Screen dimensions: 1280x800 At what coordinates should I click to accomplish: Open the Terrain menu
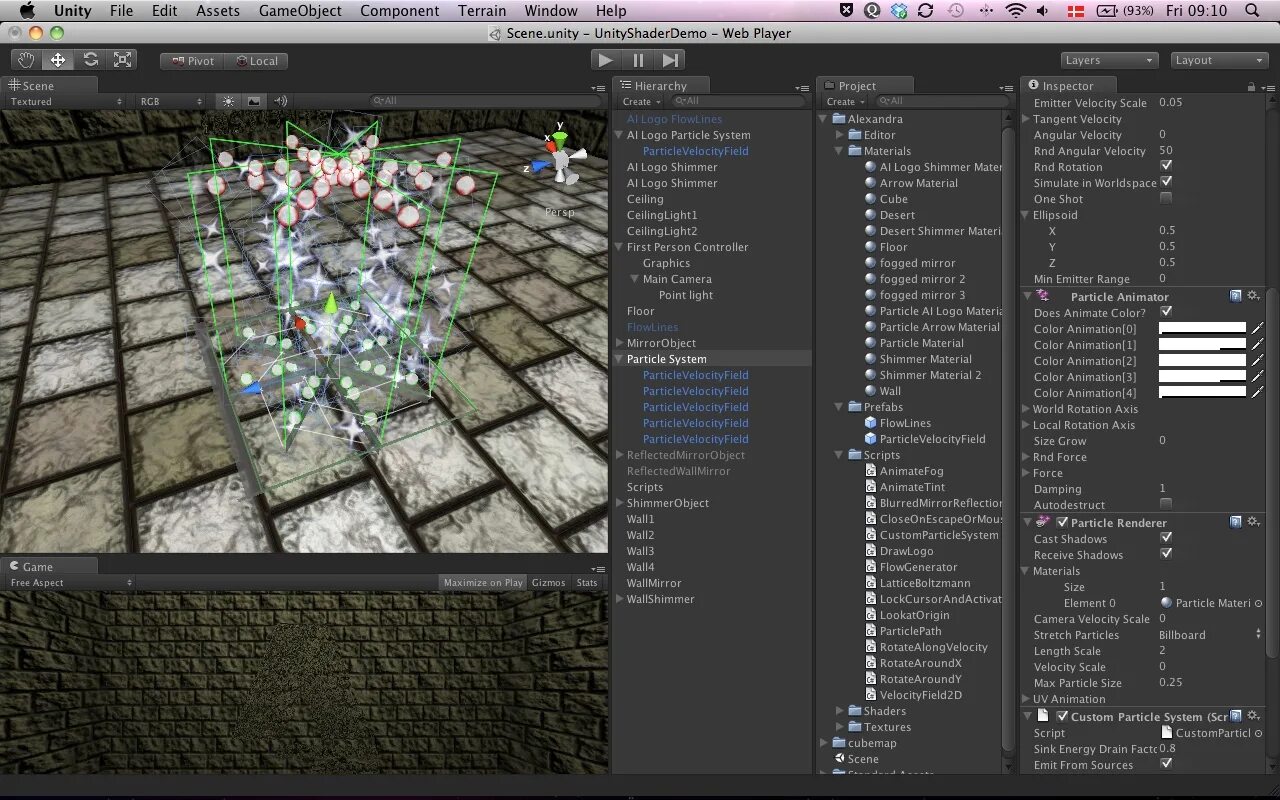(x=482, y=11)
